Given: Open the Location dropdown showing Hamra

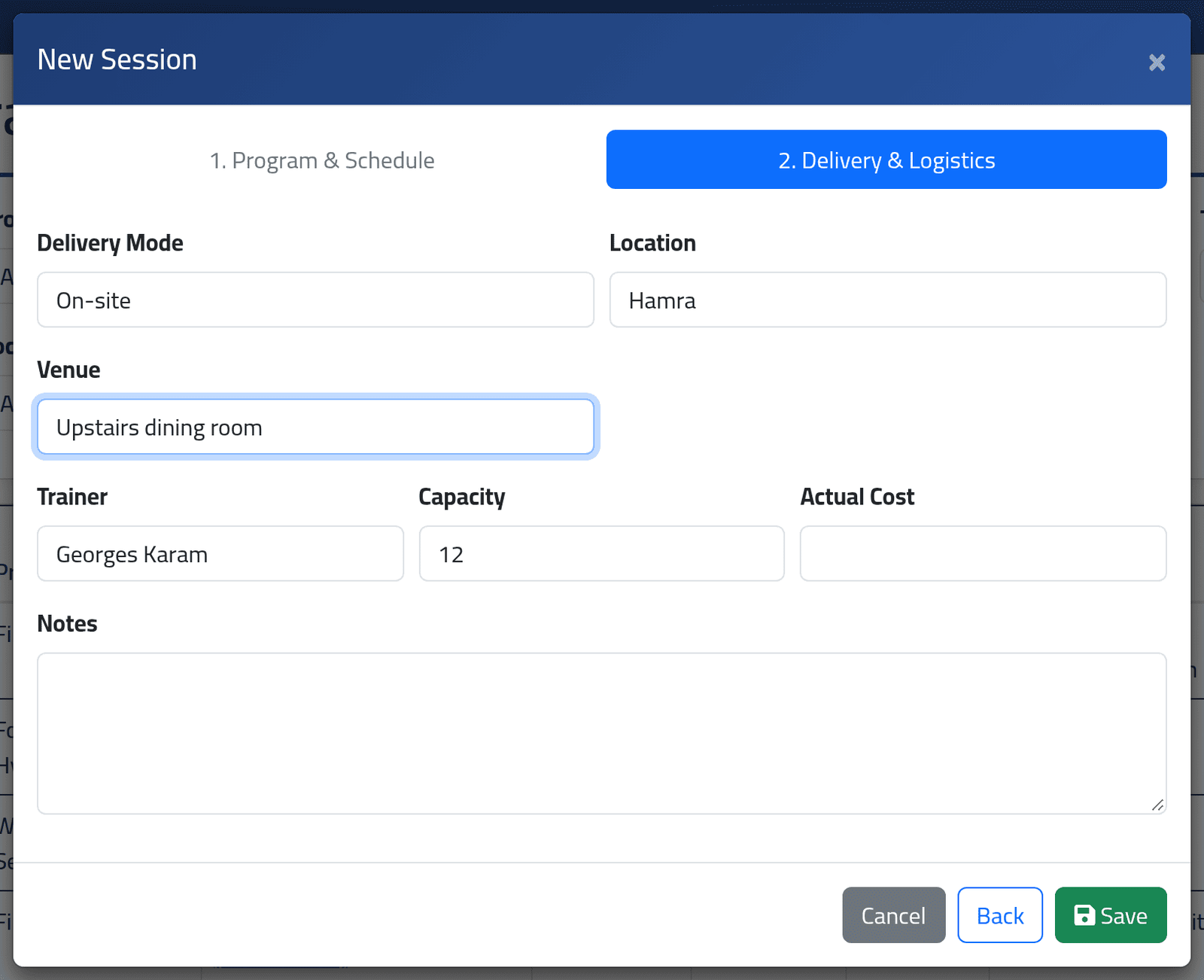Looking at the screenshot, I should click(x=888, y=300).
